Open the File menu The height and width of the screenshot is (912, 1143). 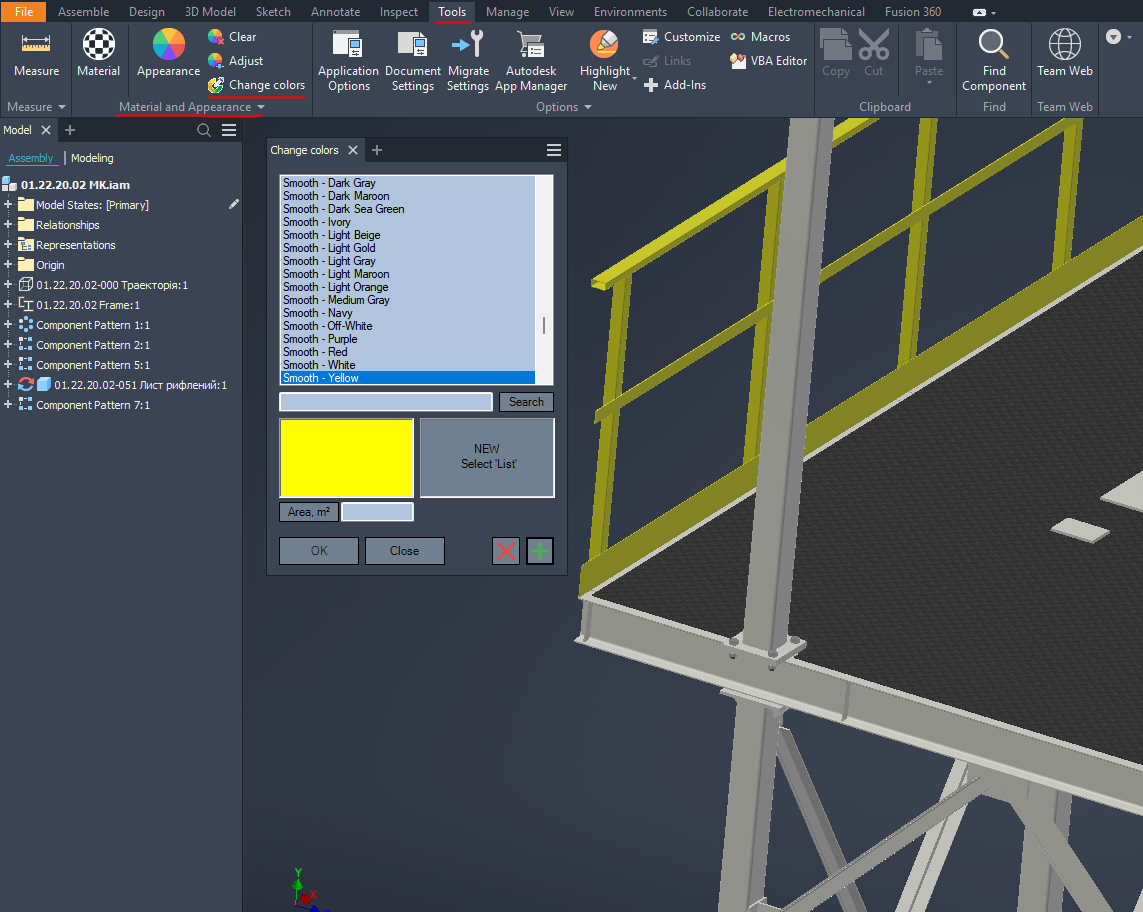point(24,12)
